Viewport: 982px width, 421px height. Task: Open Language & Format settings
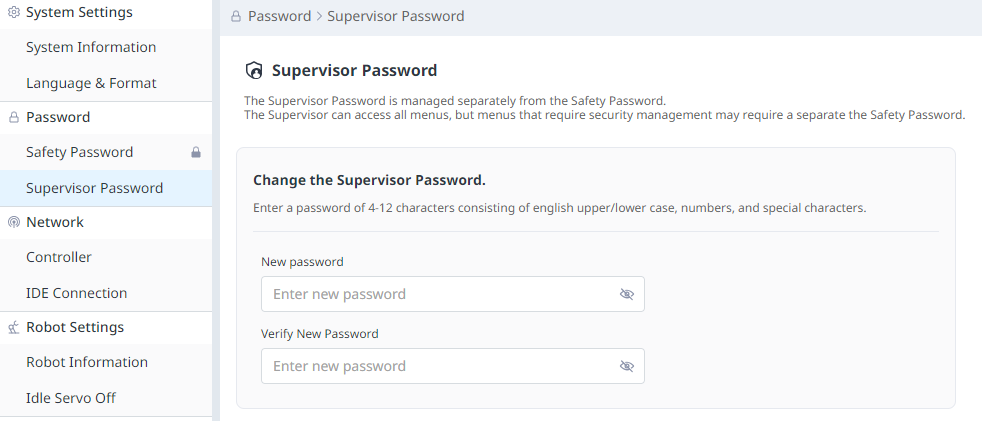coord(91,83)
